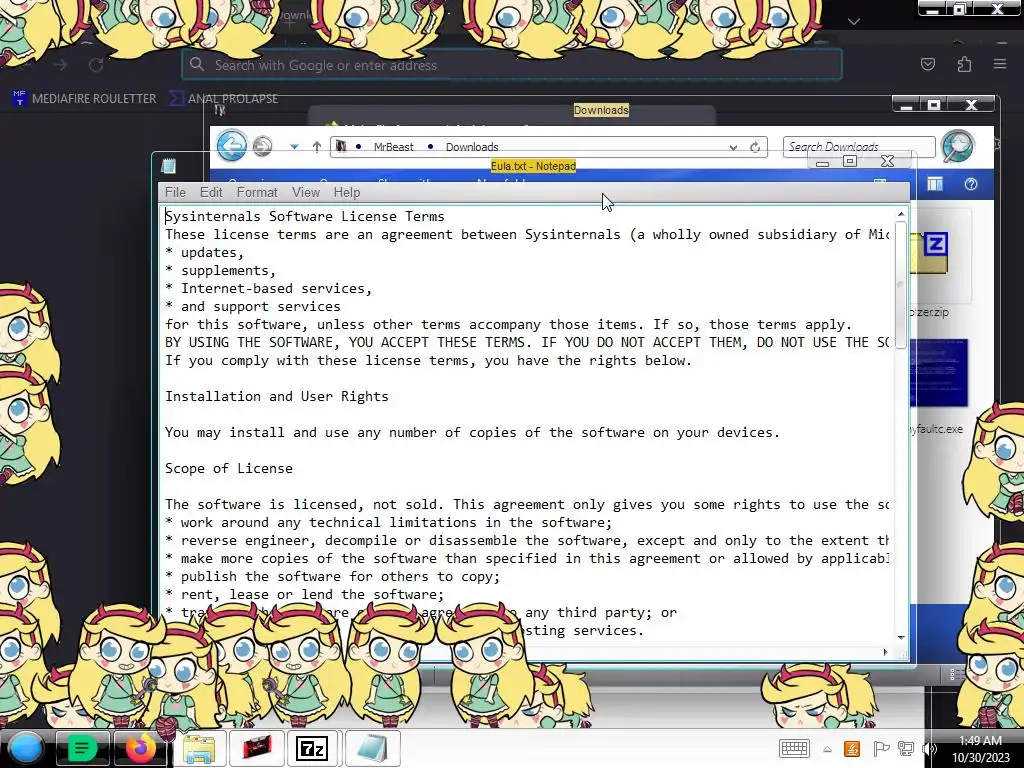Screen dimensions: 1024x768
Task: Open the touch keyboard tray icon
Action: (x=794, y=748)
